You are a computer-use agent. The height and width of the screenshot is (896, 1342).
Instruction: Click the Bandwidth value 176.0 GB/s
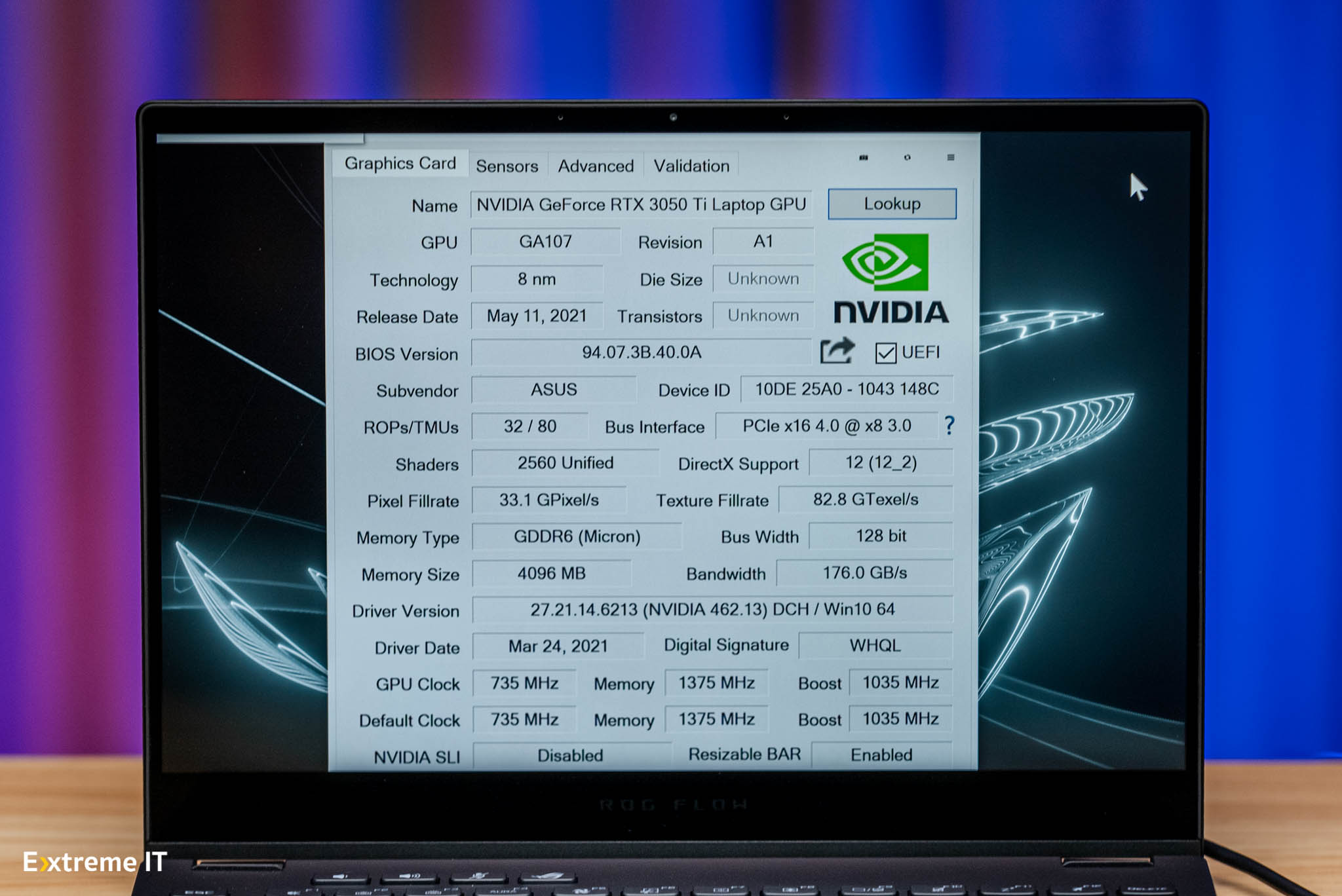click(x=864, y=572)
